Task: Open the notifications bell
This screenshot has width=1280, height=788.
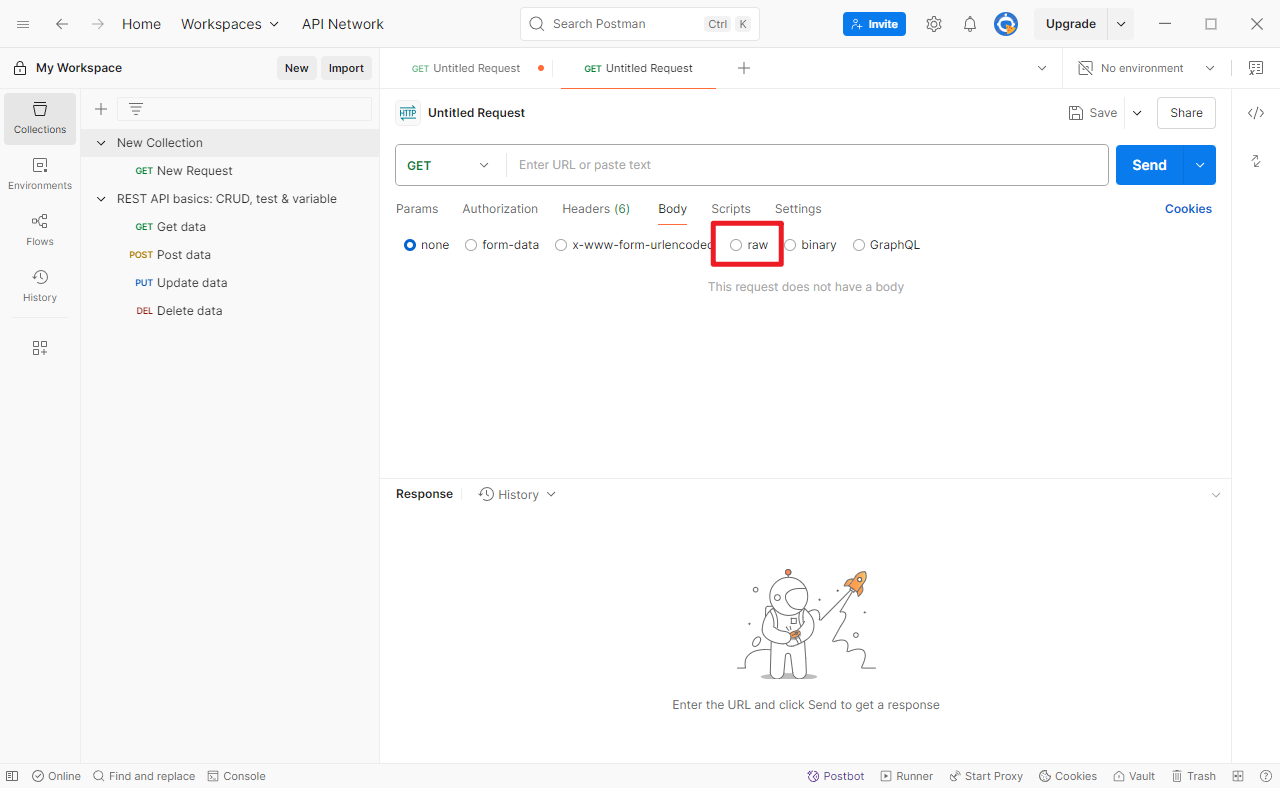Action: (970, 24)
